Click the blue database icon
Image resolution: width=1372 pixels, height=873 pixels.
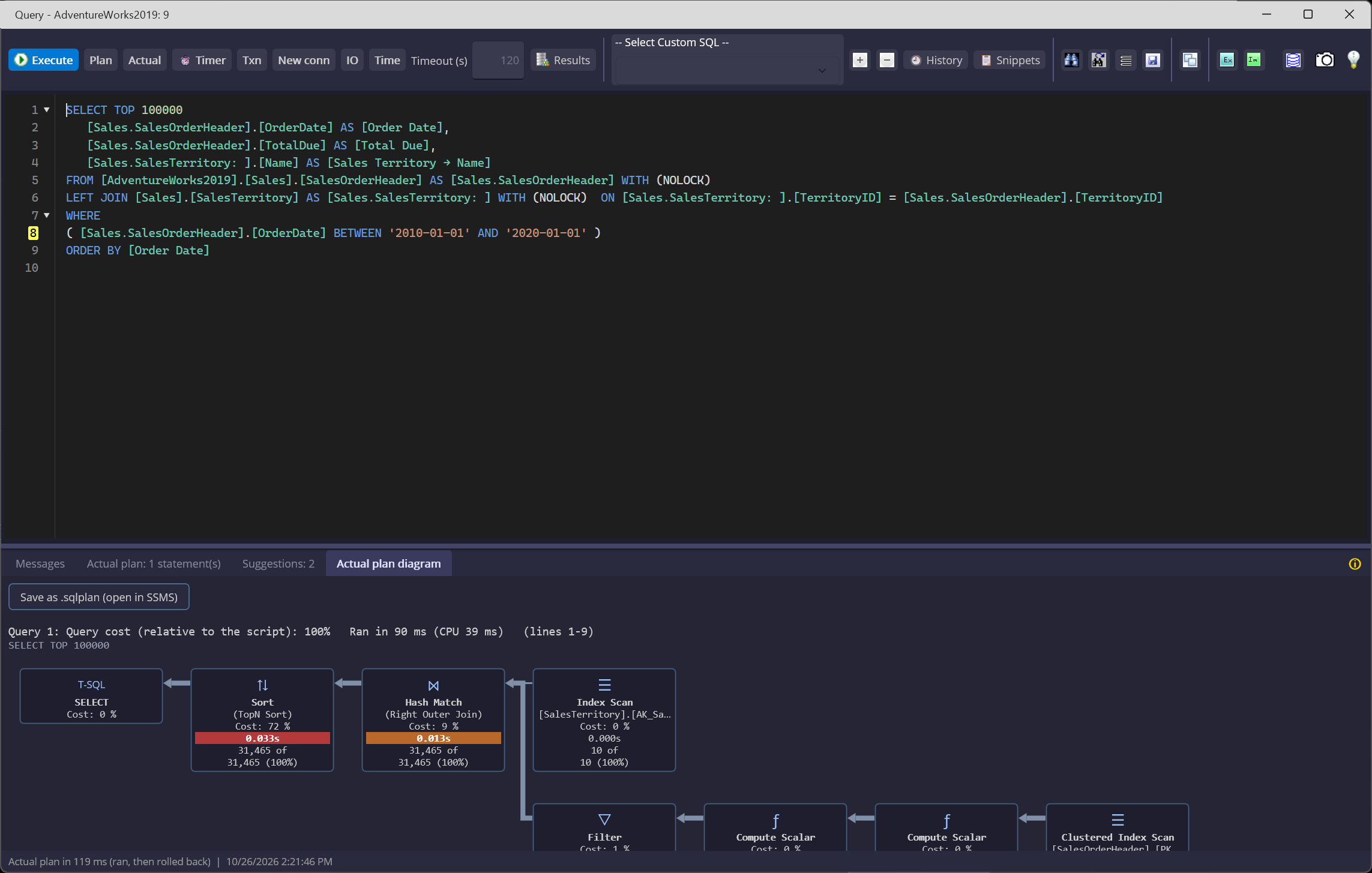pos(1293,60)
